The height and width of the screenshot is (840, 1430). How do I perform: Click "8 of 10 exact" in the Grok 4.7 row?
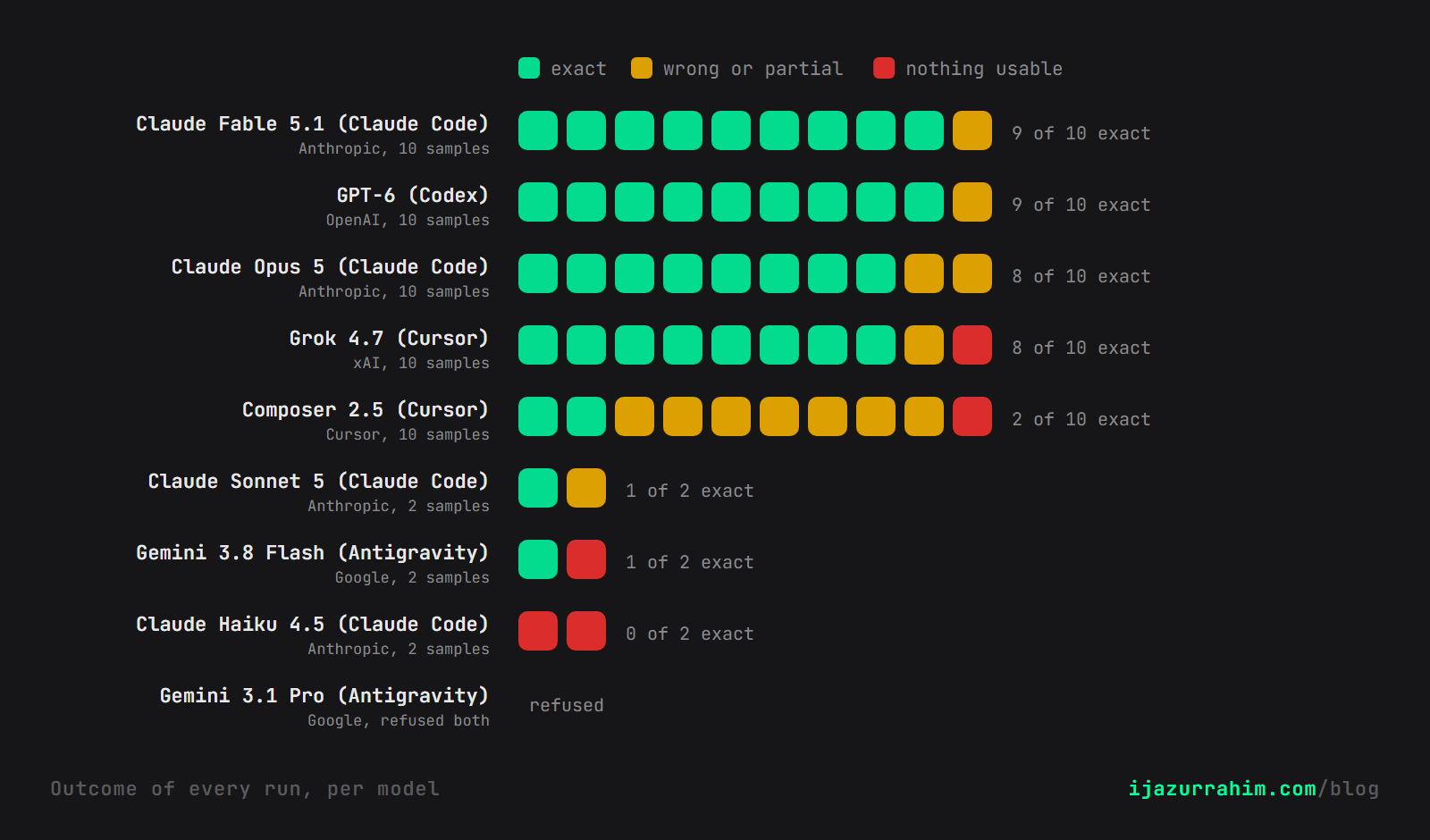(1081, 348)
